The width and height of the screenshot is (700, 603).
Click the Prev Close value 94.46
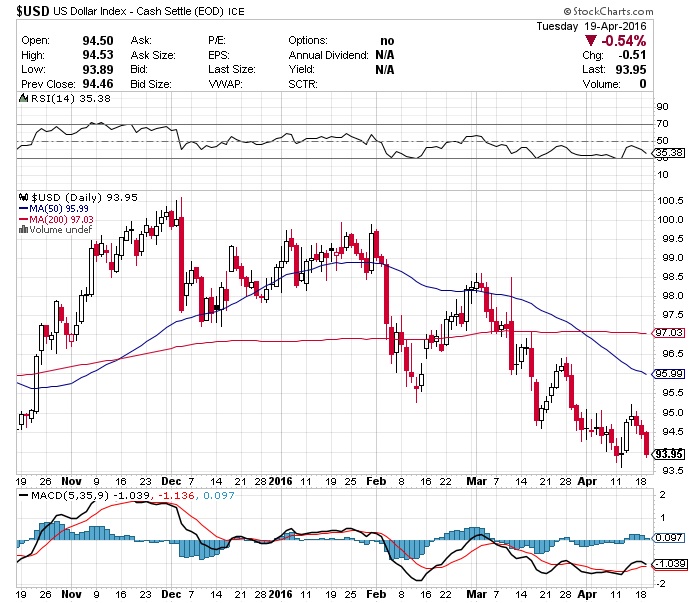98,84
